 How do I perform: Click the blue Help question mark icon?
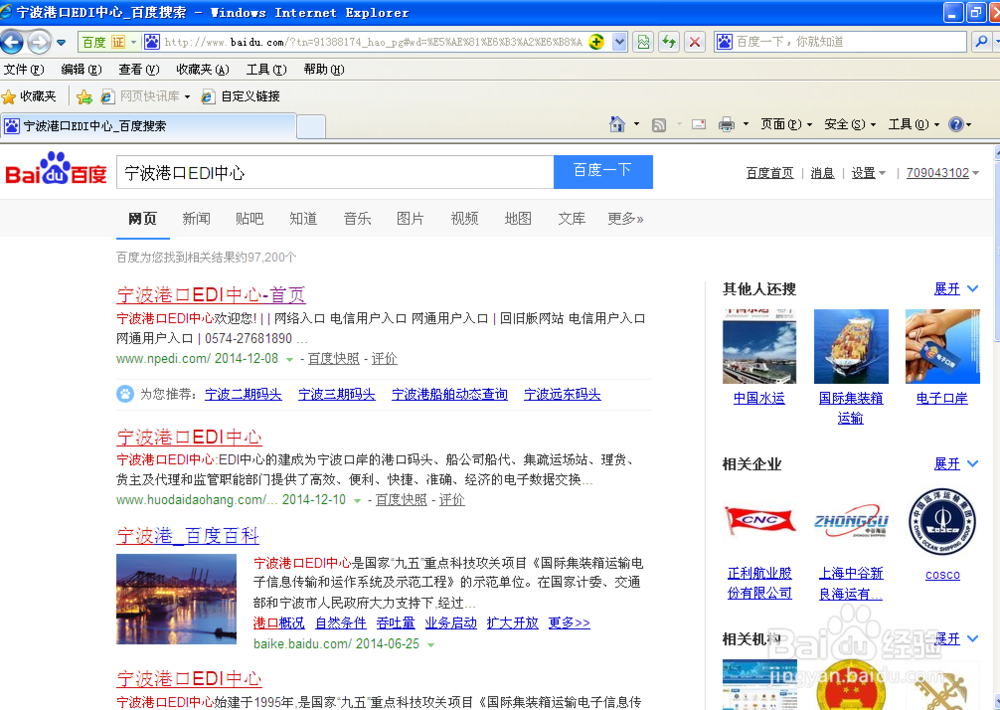[x=955, y=124]
